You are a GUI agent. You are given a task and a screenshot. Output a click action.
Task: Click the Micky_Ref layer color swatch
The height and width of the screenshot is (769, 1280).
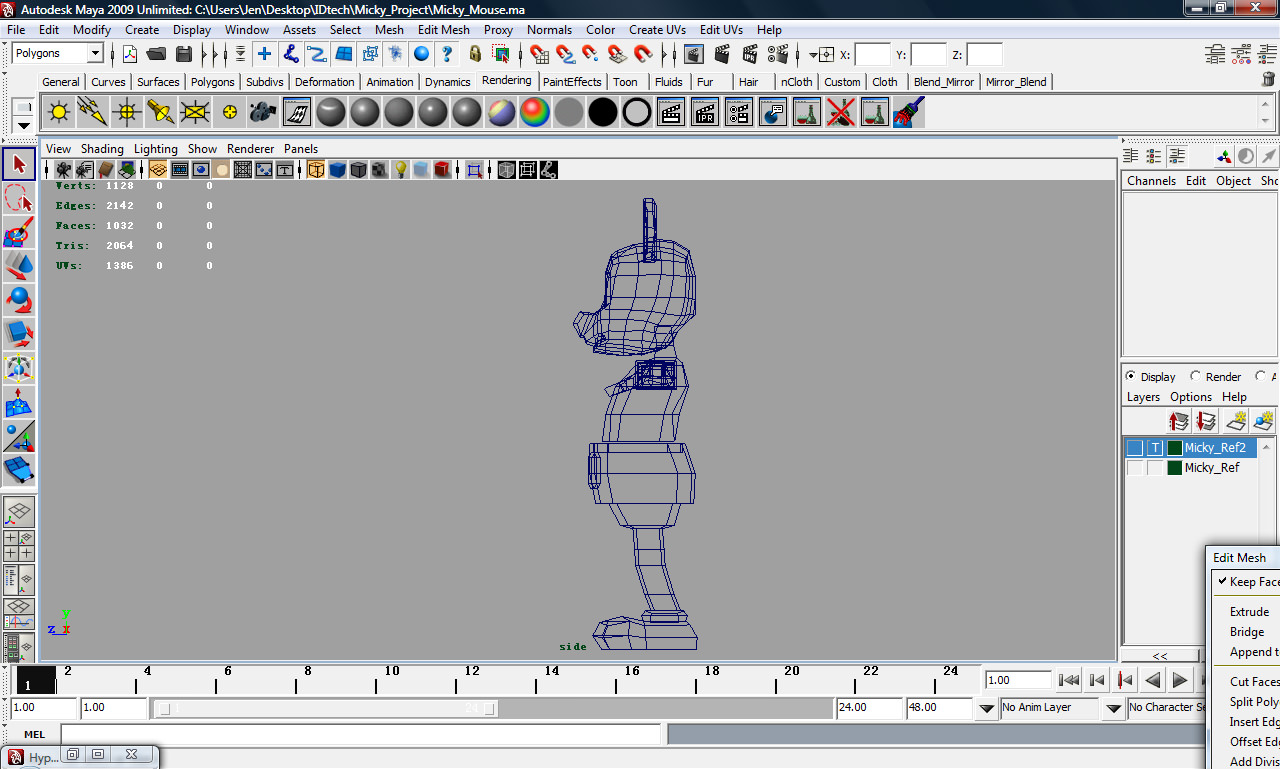click(x=1175, y=468)
